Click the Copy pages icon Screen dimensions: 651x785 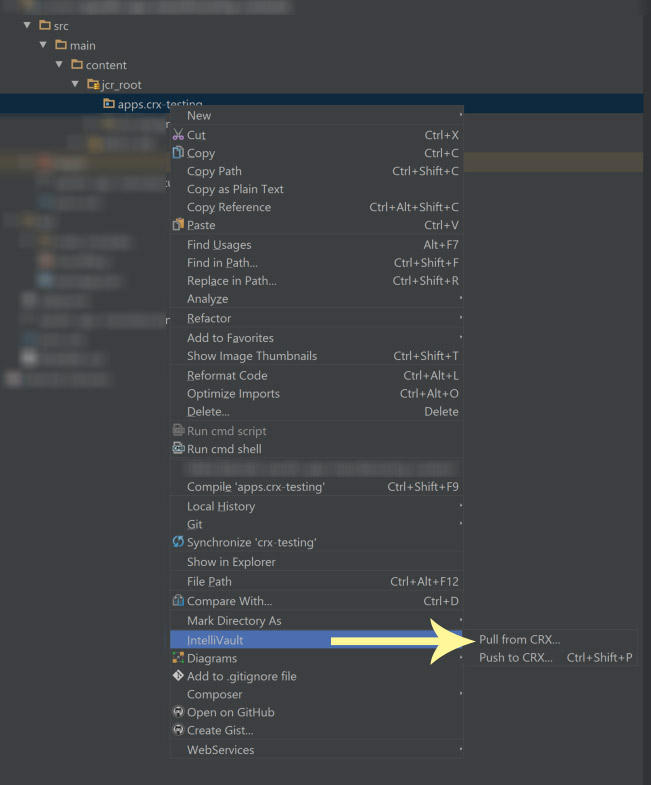(178, 152)
